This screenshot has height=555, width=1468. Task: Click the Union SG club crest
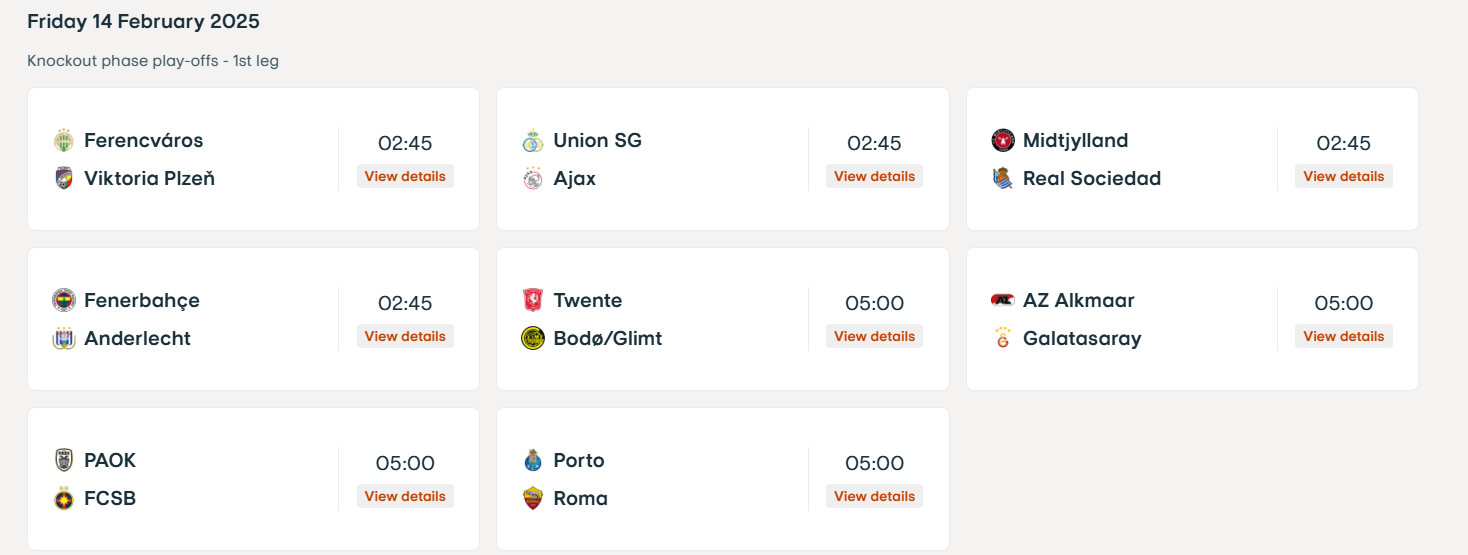point(533,141)
